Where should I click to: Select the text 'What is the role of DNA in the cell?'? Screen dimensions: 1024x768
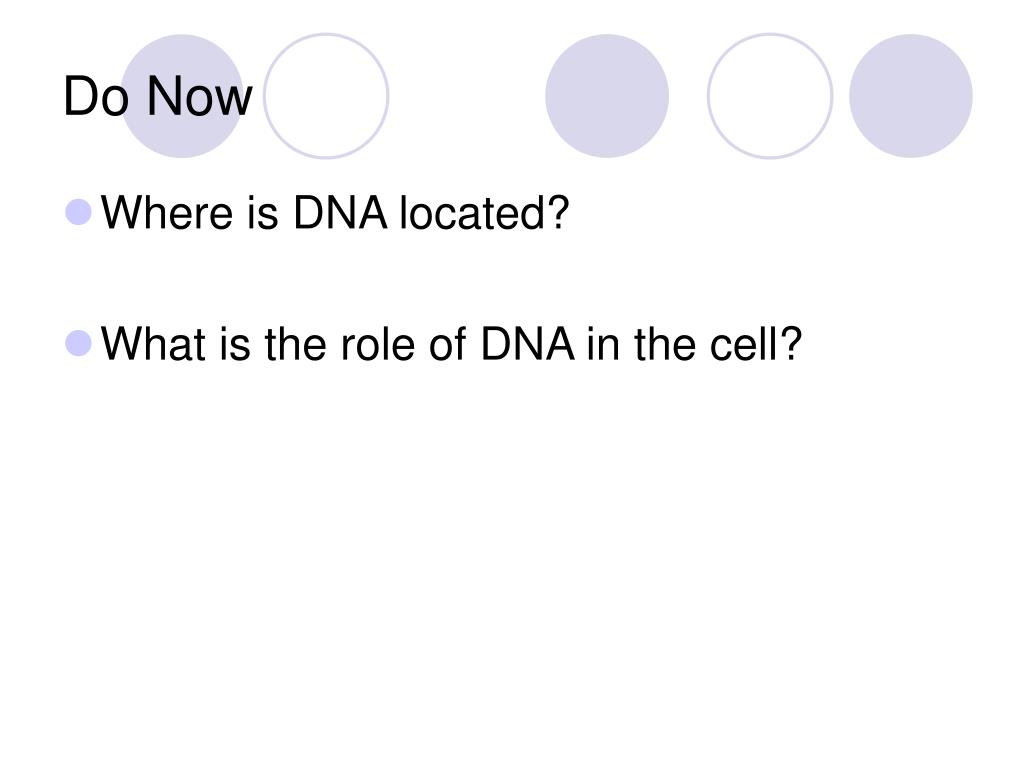[x=451, y=344]
